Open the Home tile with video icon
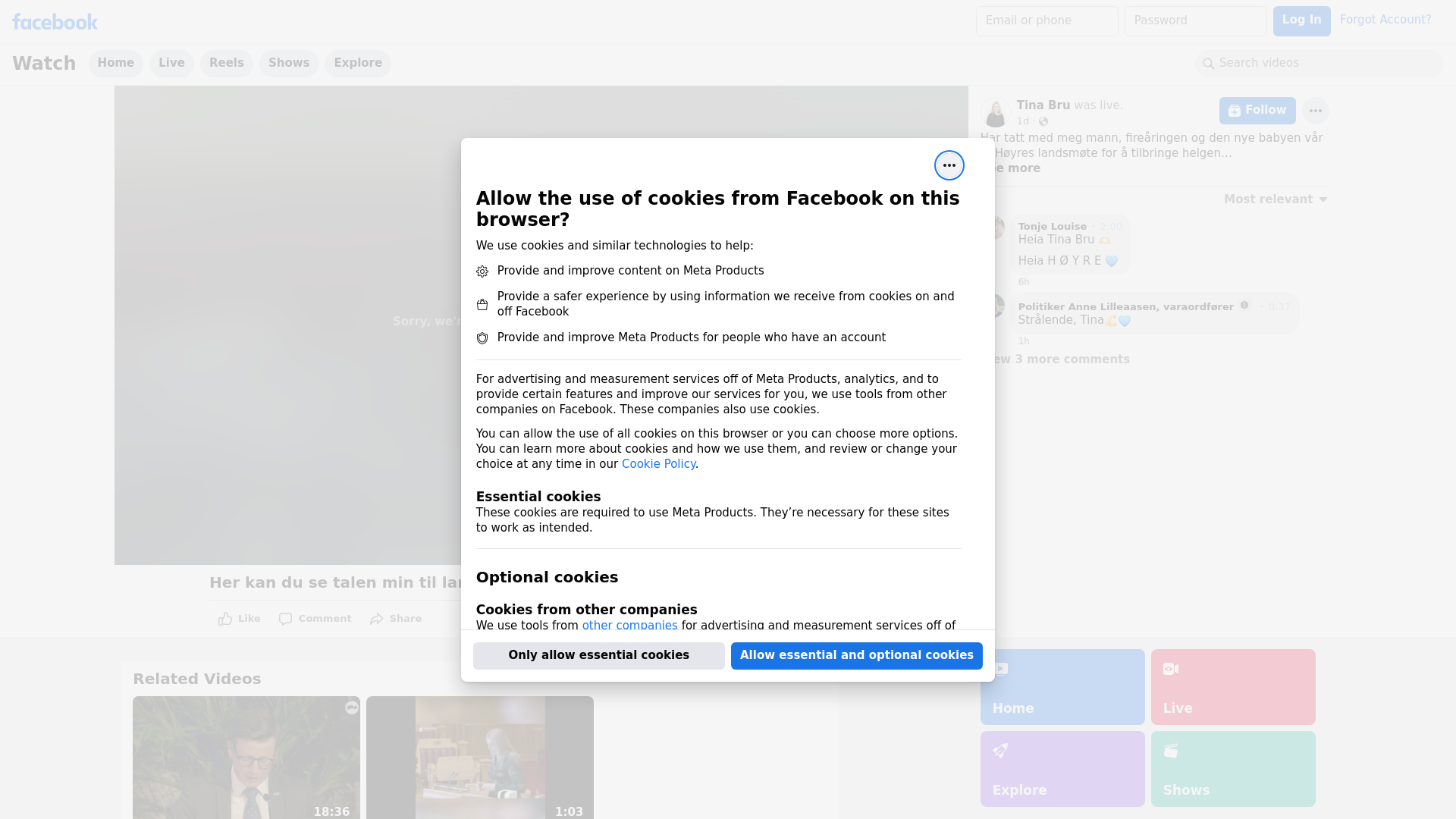Screen dimensions: 1456x819 [1062, 687]
